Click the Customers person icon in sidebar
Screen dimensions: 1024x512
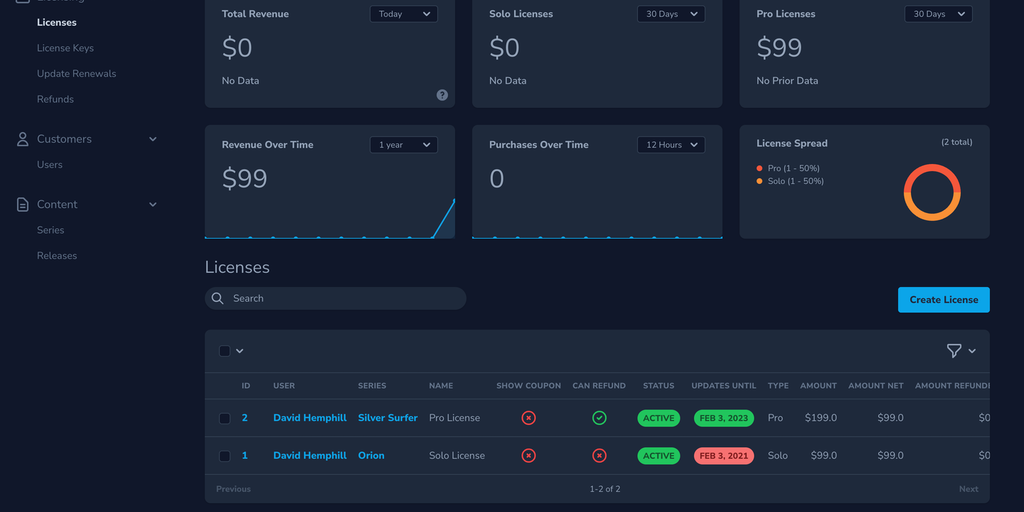22,139
